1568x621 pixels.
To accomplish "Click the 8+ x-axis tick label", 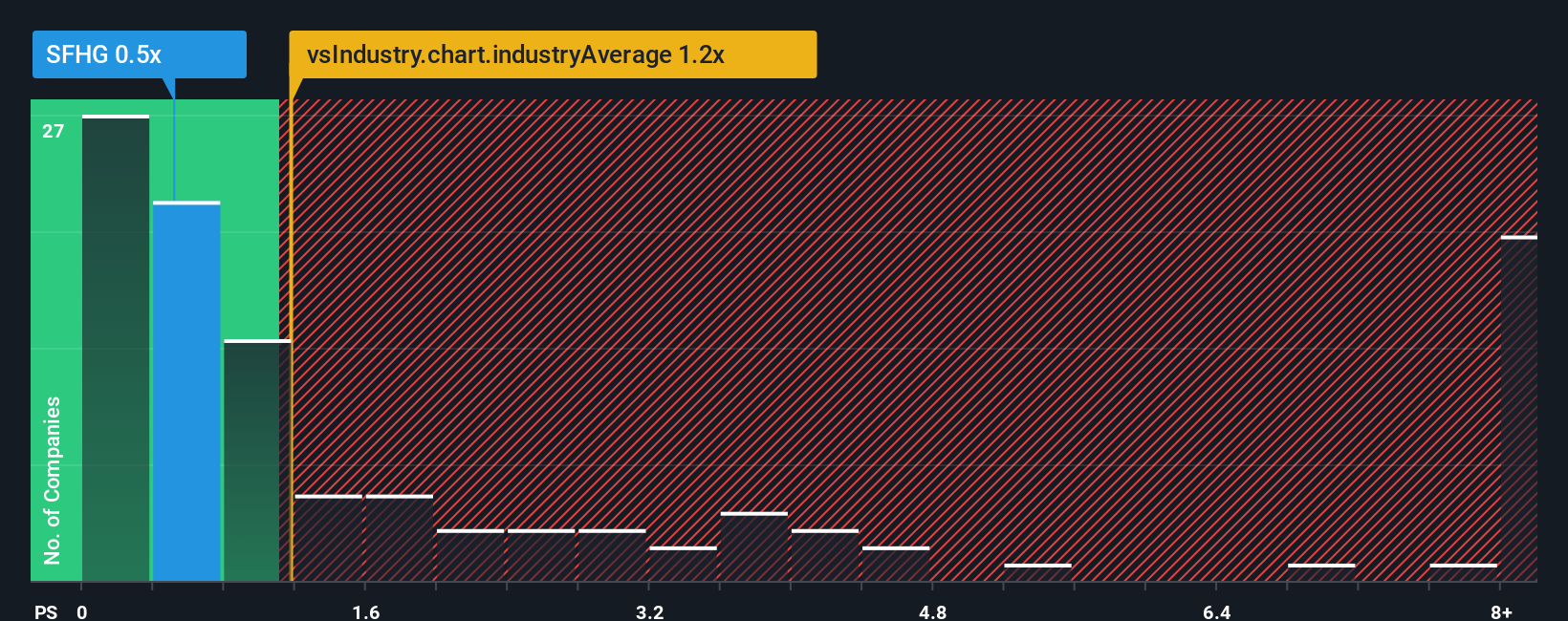I will pyautogui.click(x=1502, y=612).
